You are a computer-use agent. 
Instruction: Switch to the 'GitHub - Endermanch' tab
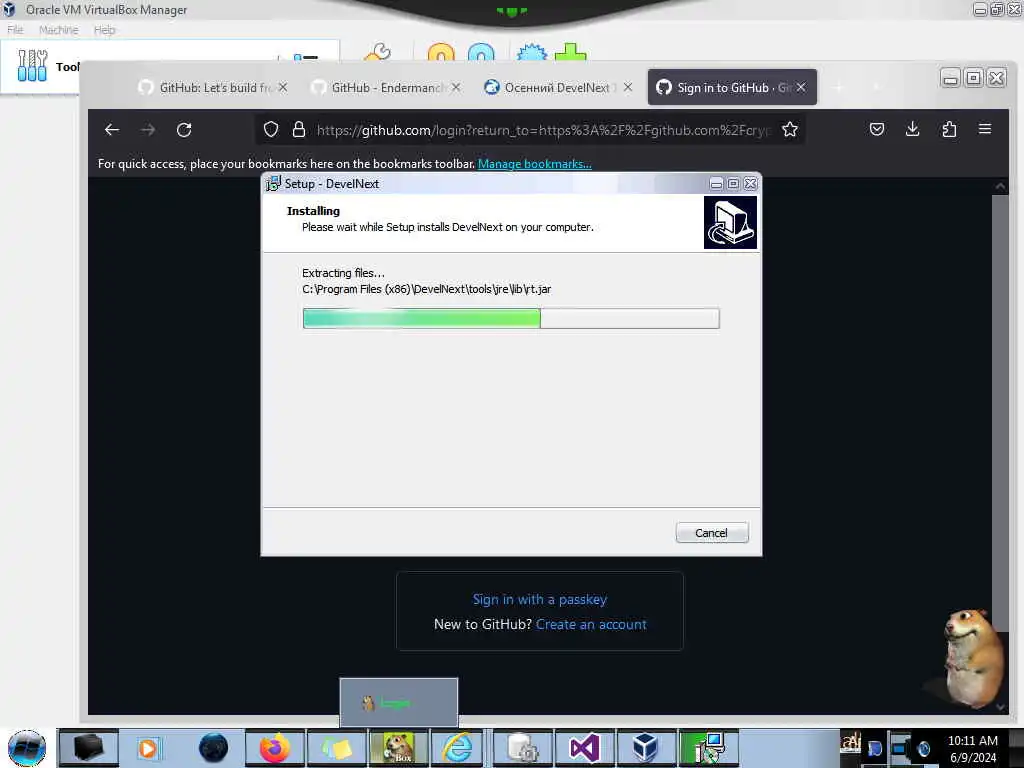pos(385,88)
